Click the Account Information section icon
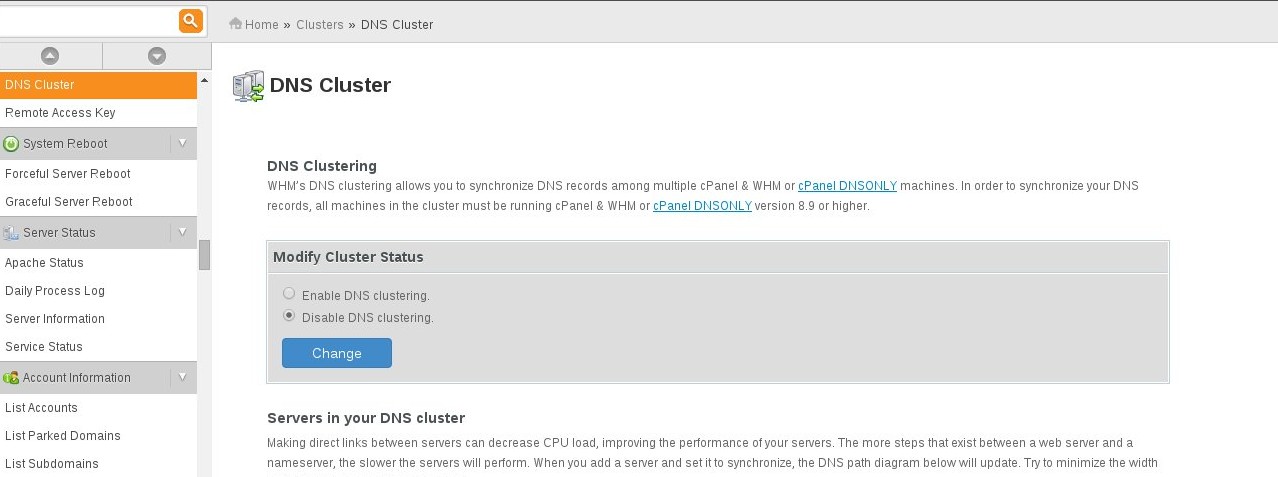Image resolution: width=1278 pixels, height=477 pixels. coord(11,378)
